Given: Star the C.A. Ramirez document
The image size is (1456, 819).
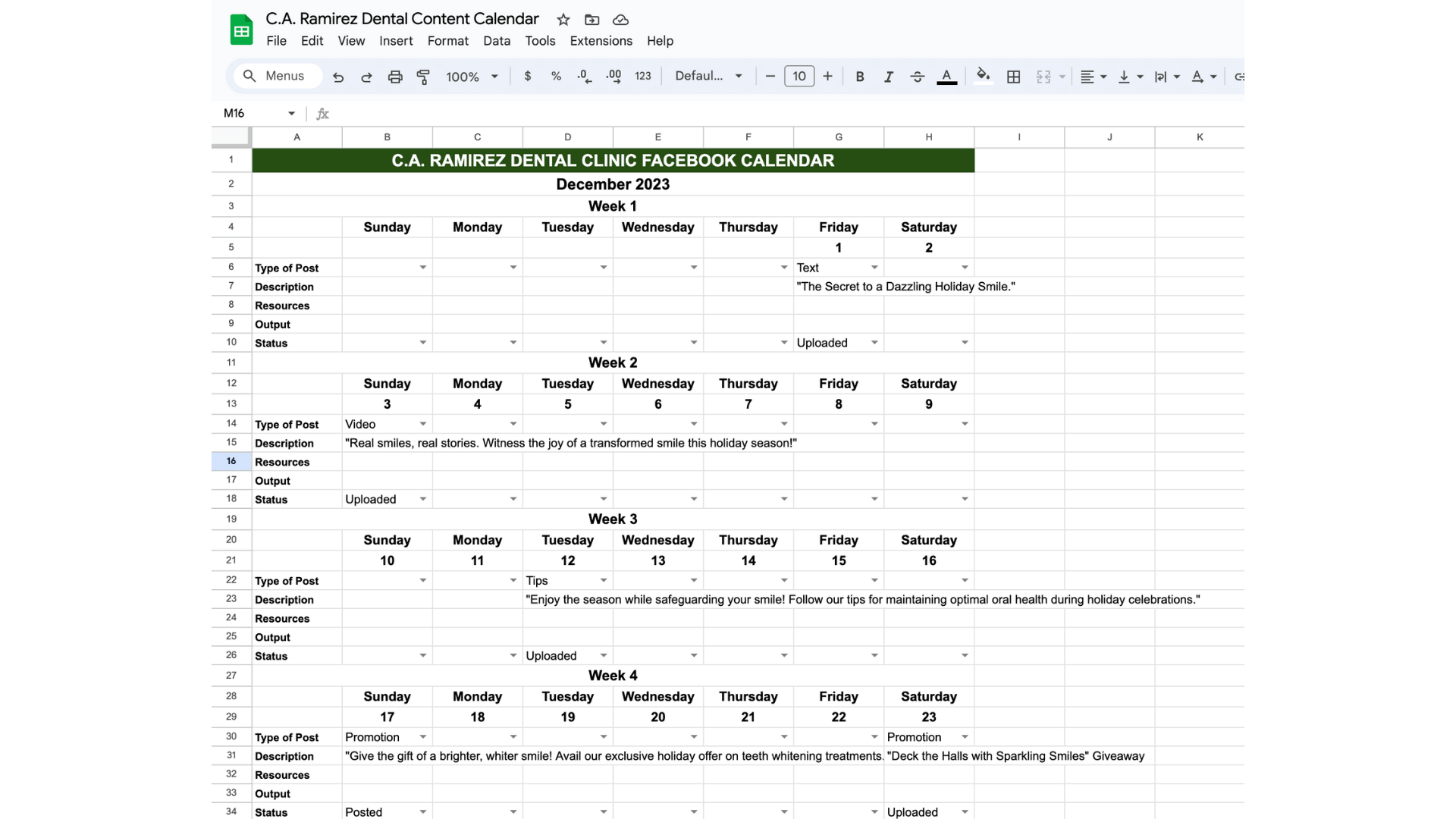Looking at the screenshot, I should click(563, 20).
